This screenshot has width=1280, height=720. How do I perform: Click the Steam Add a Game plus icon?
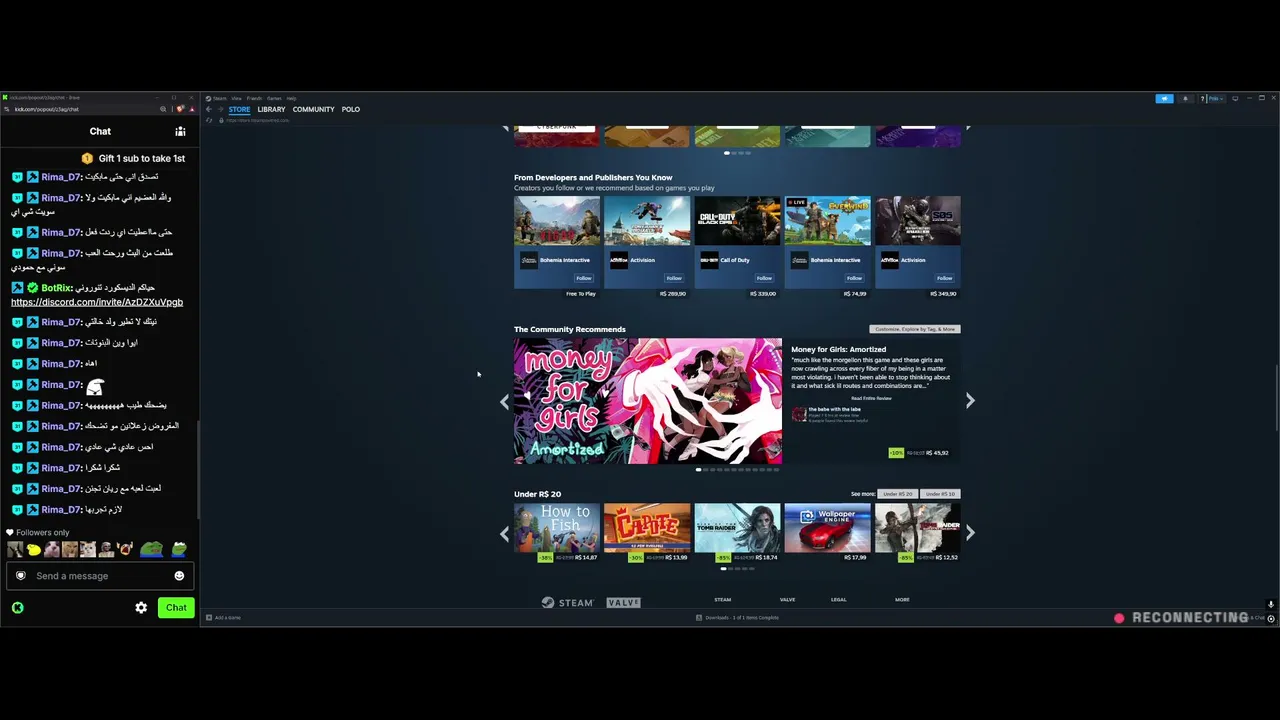(x=208, y=618)
